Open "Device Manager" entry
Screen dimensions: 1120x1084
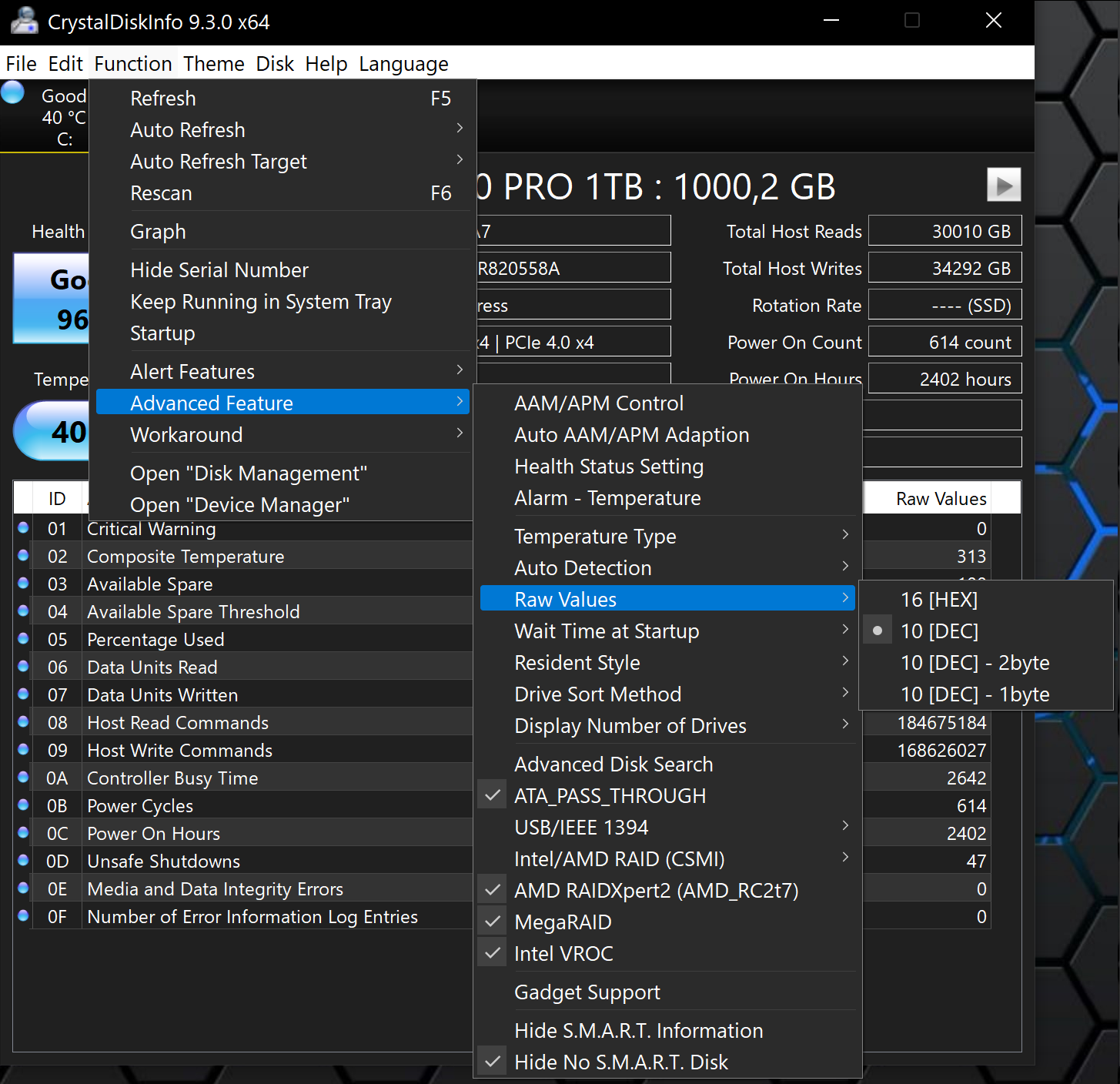[283, 504]
